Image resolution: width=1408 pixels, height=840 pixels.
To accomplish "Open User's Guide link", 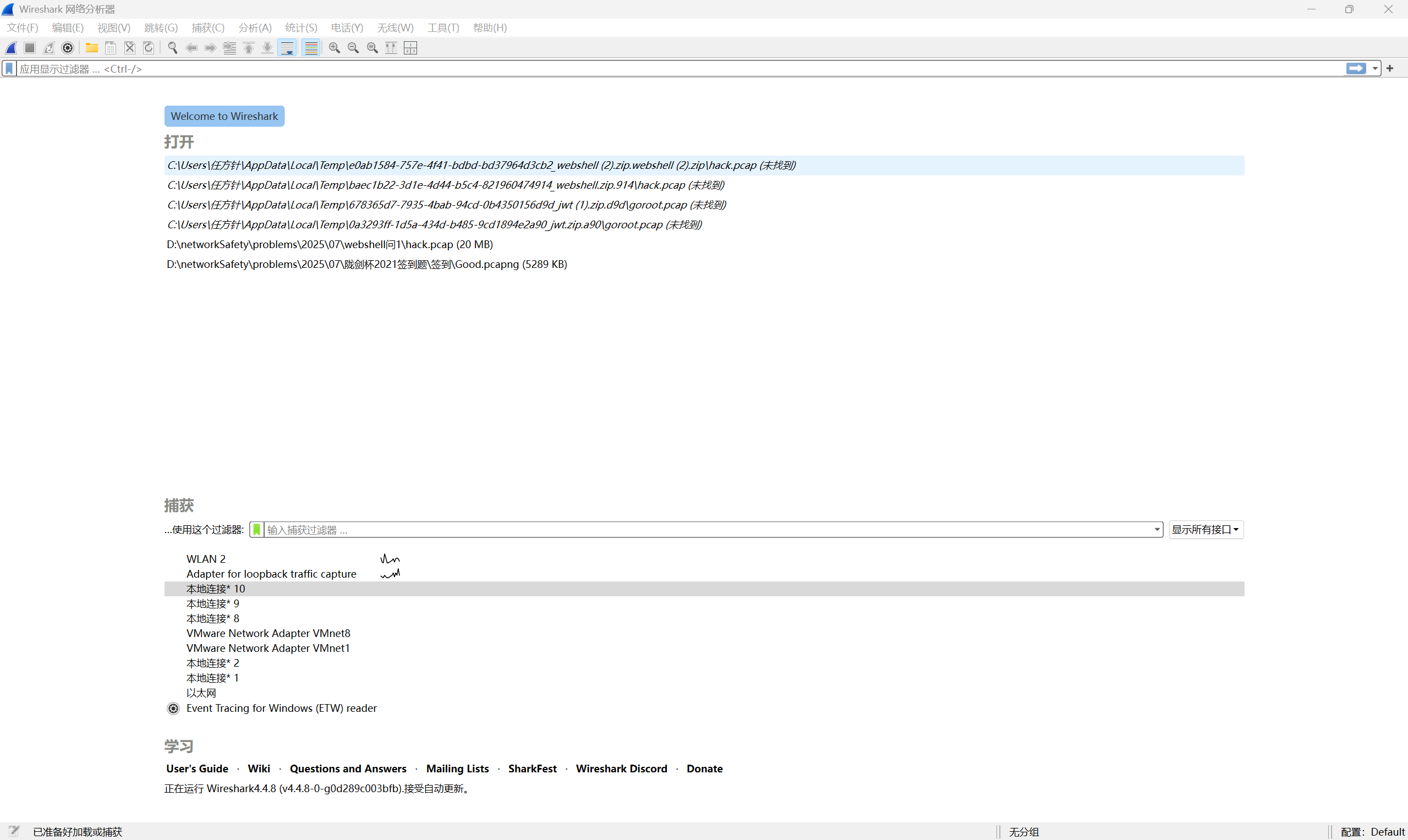I will click(x=197, y=768).
